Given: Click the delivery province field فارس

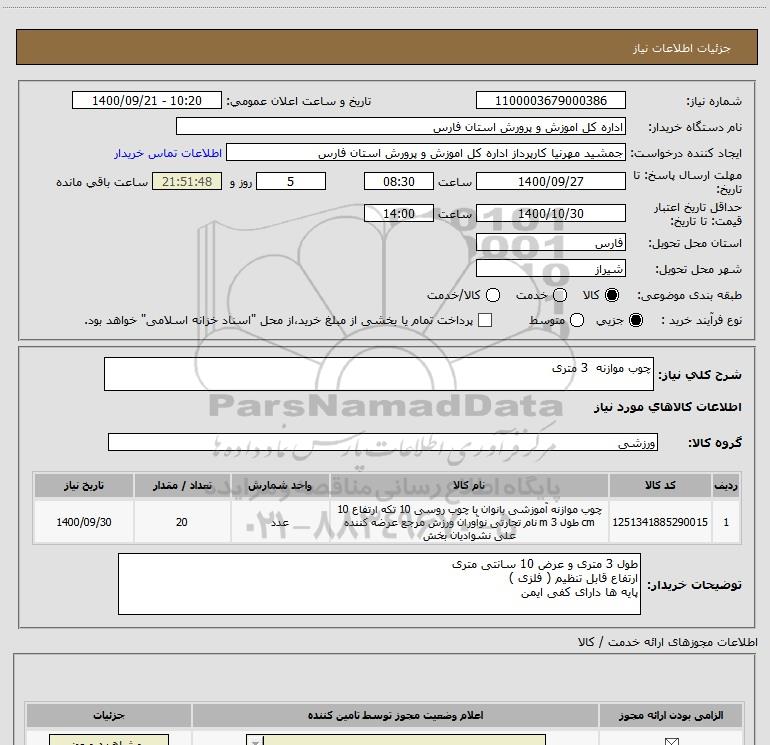Looking at the screenshot, I should pyautogui.click(x=550, y=243).
